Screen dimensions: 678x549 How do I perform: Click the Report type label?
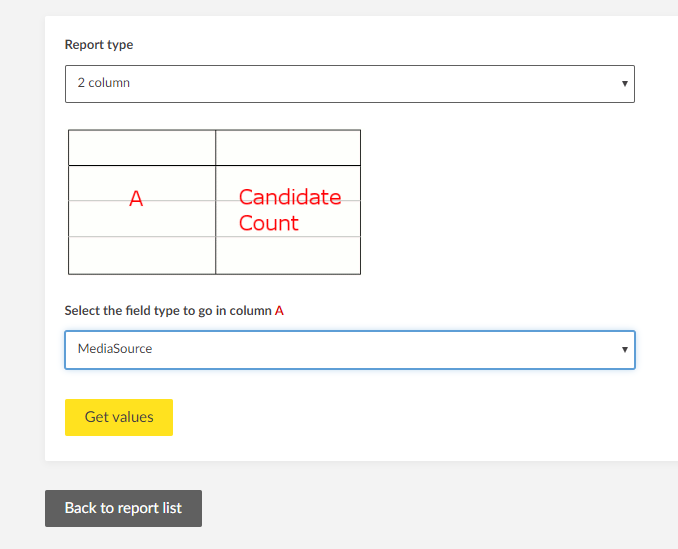(x=99, y=45)
